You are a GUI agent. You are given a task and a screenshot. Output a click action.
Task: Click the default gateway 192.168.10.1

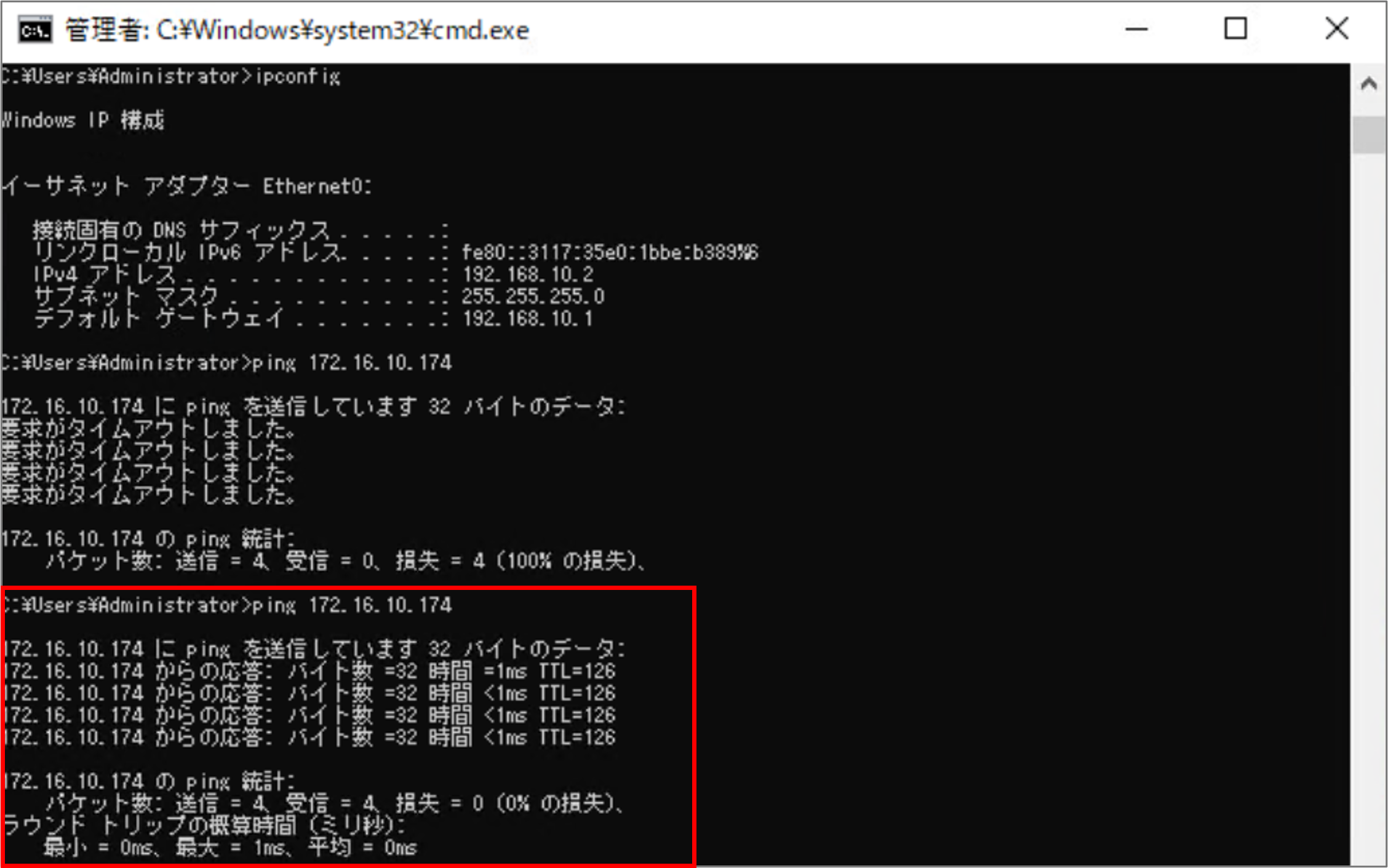(527, 319)
